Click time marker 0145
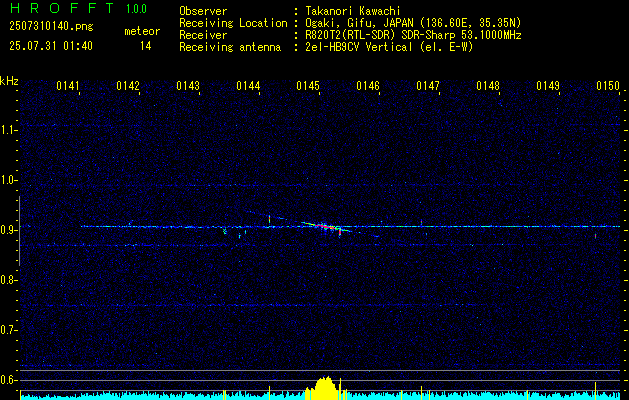 click(x=308, y=86)
